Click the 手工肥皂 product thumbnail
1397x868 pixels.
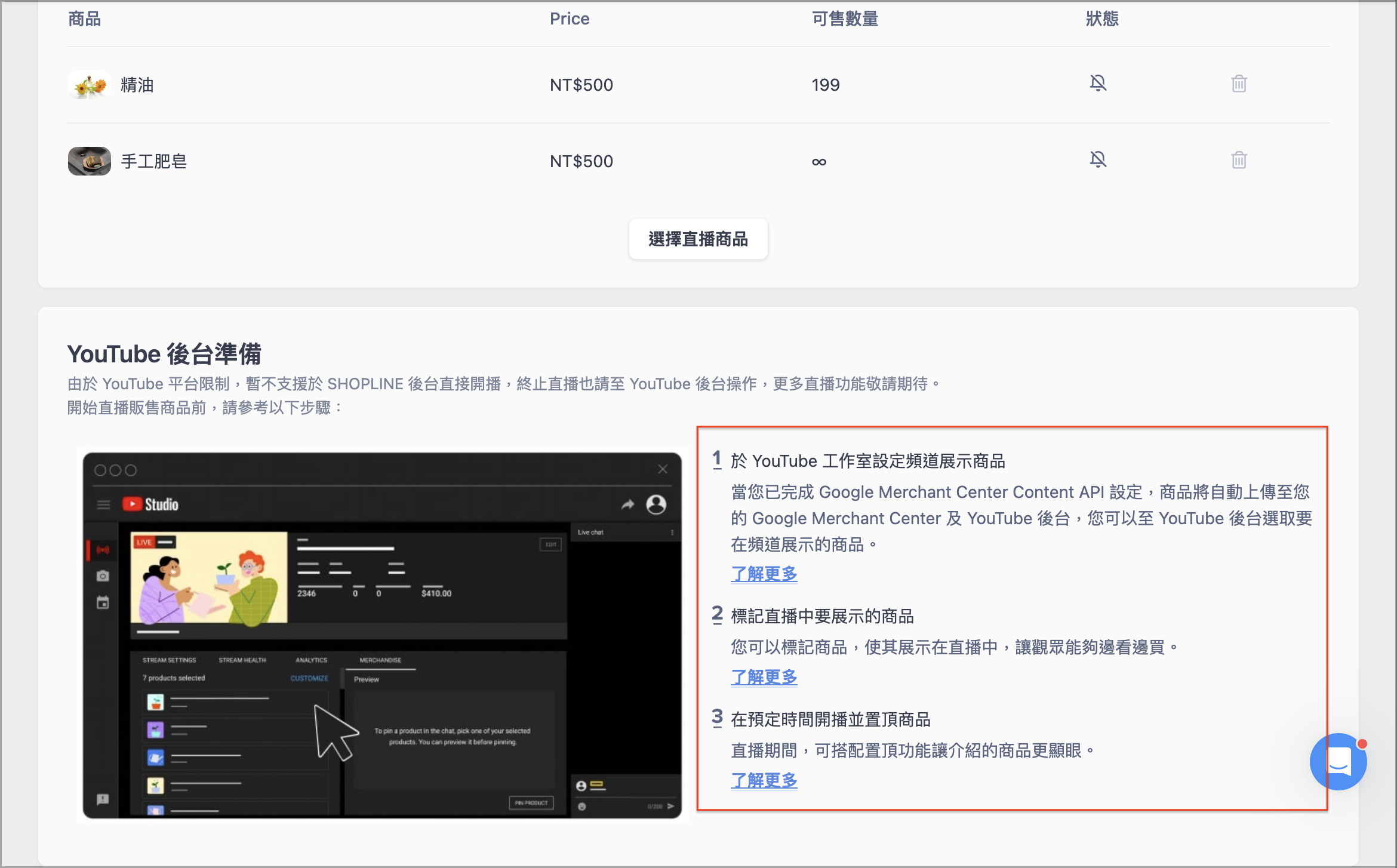click(90, 161)
